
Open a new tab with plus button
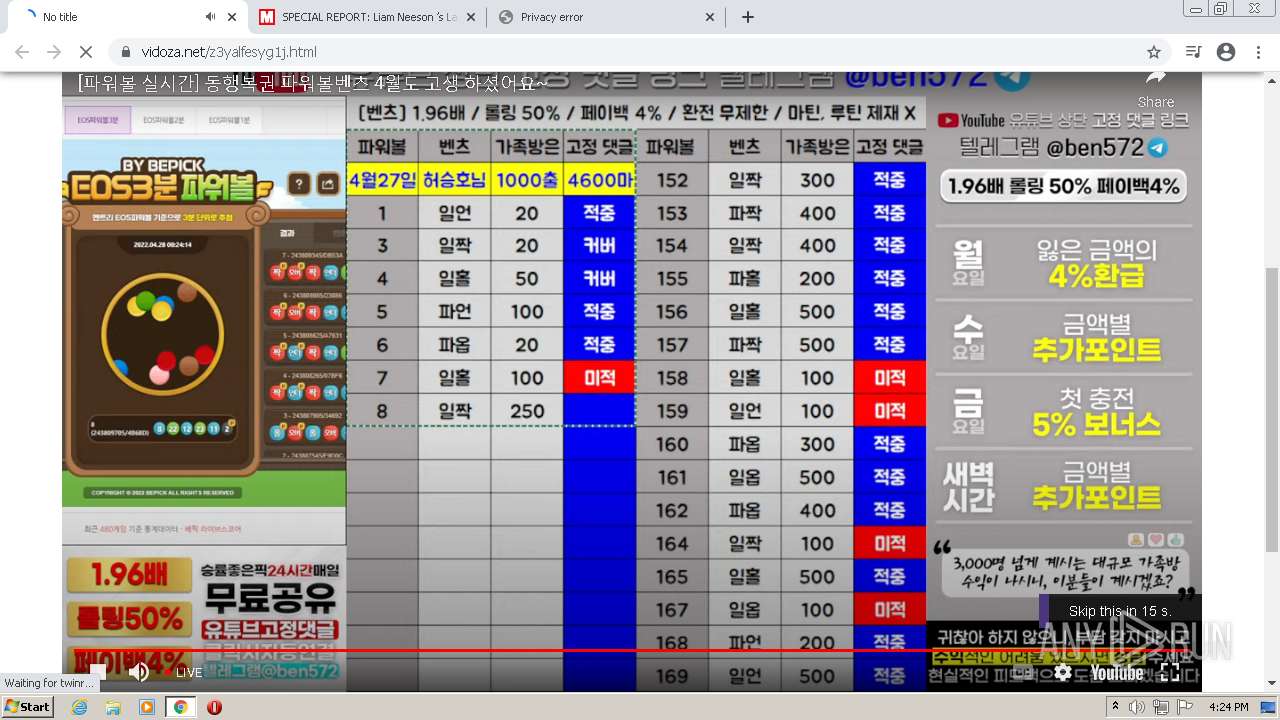coord(748,17)
